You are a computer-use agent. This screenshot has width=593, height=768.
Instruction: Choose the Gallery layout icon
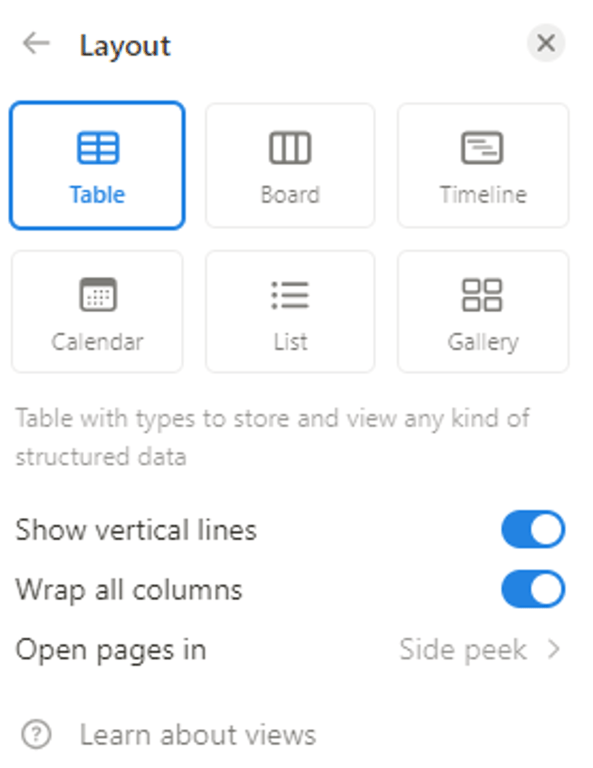(482, 295)
